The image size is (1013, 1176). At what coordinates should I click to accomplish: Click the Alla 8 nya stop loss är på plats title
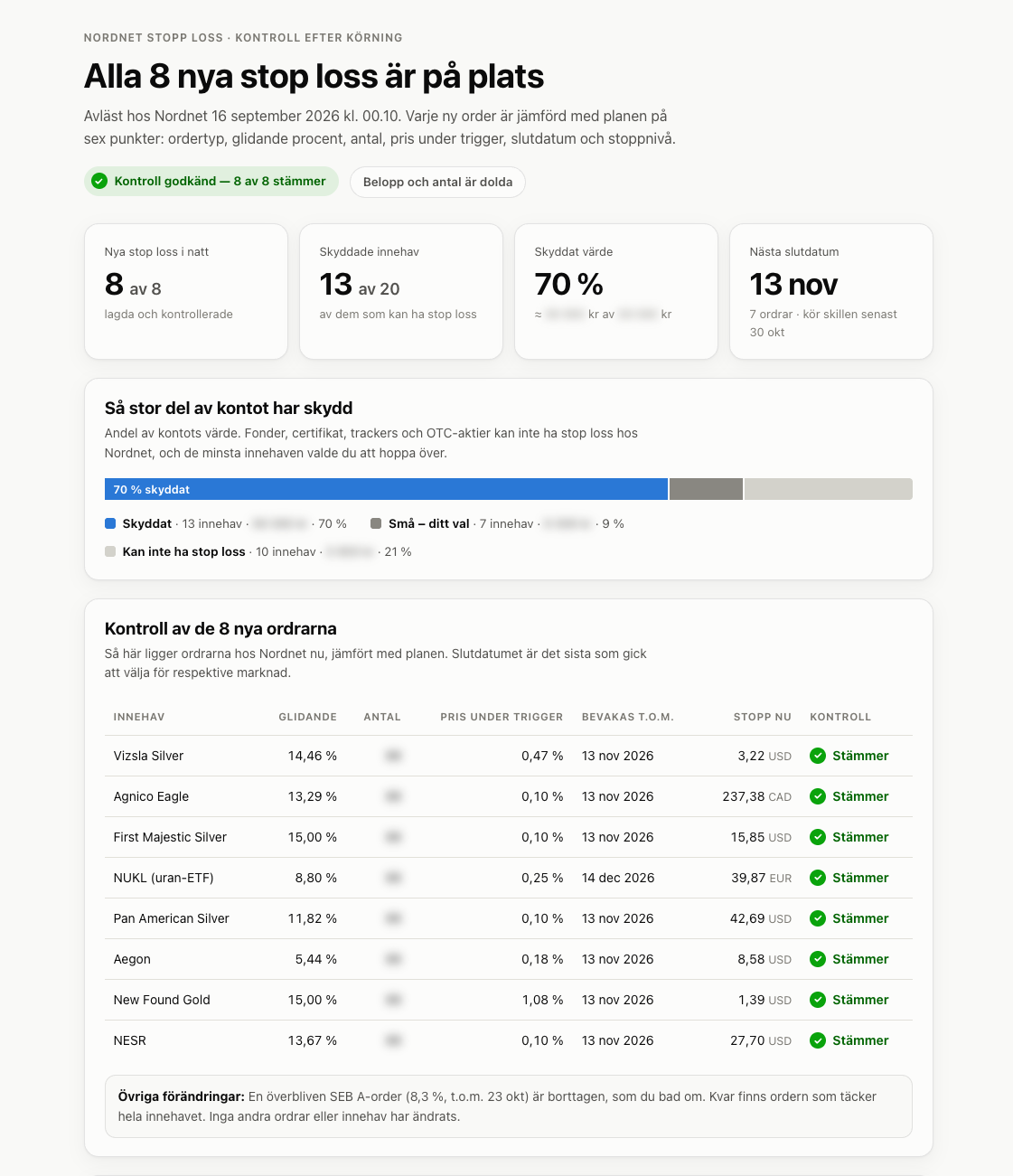click(x=314, y=77)
